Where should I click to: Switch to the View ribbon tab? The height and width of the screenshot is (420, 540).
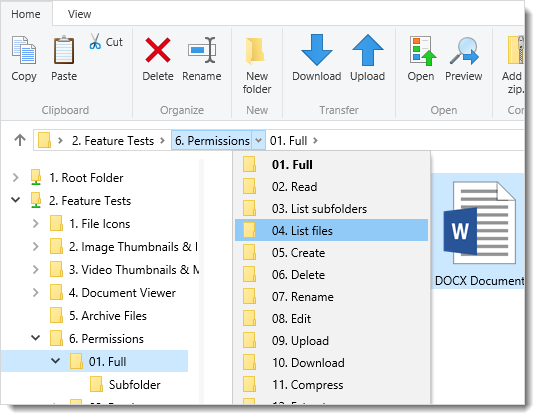tap(80, 14)
